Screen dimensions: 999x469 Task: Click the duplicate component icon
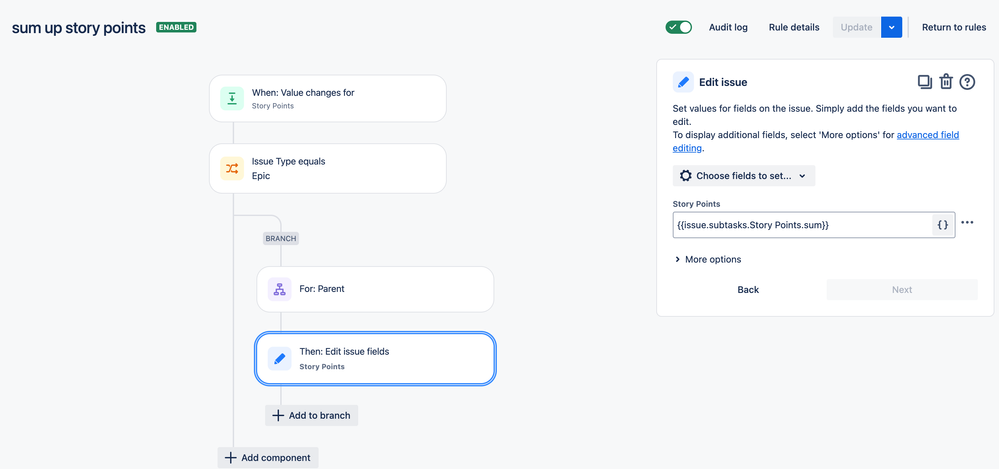(924, 82)
